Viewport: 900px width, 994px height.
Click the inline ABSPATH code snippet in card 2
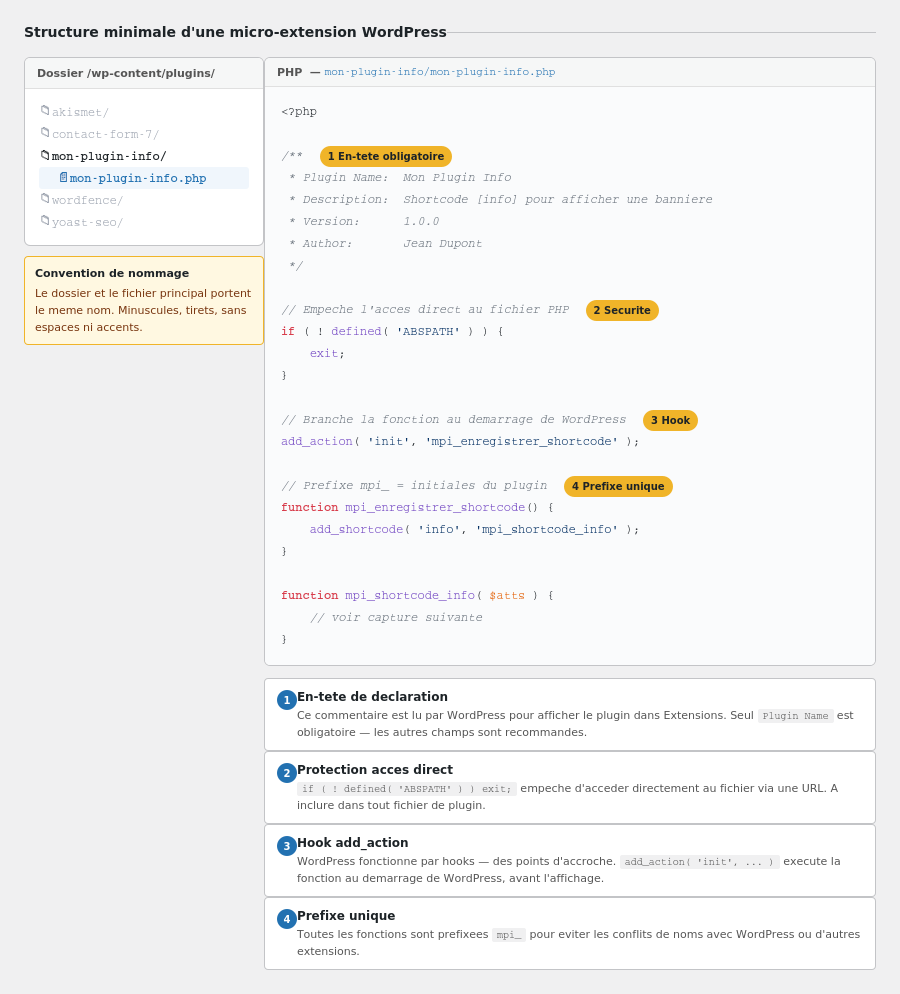click(x=407, y=789)
